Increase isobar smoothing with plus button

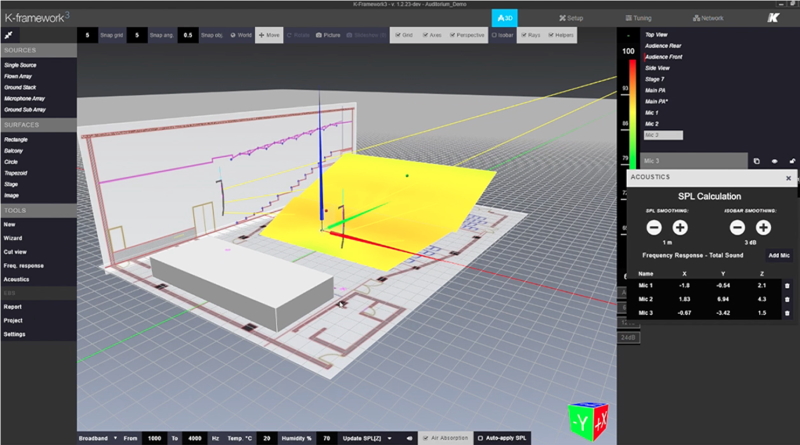click(763, 229)
